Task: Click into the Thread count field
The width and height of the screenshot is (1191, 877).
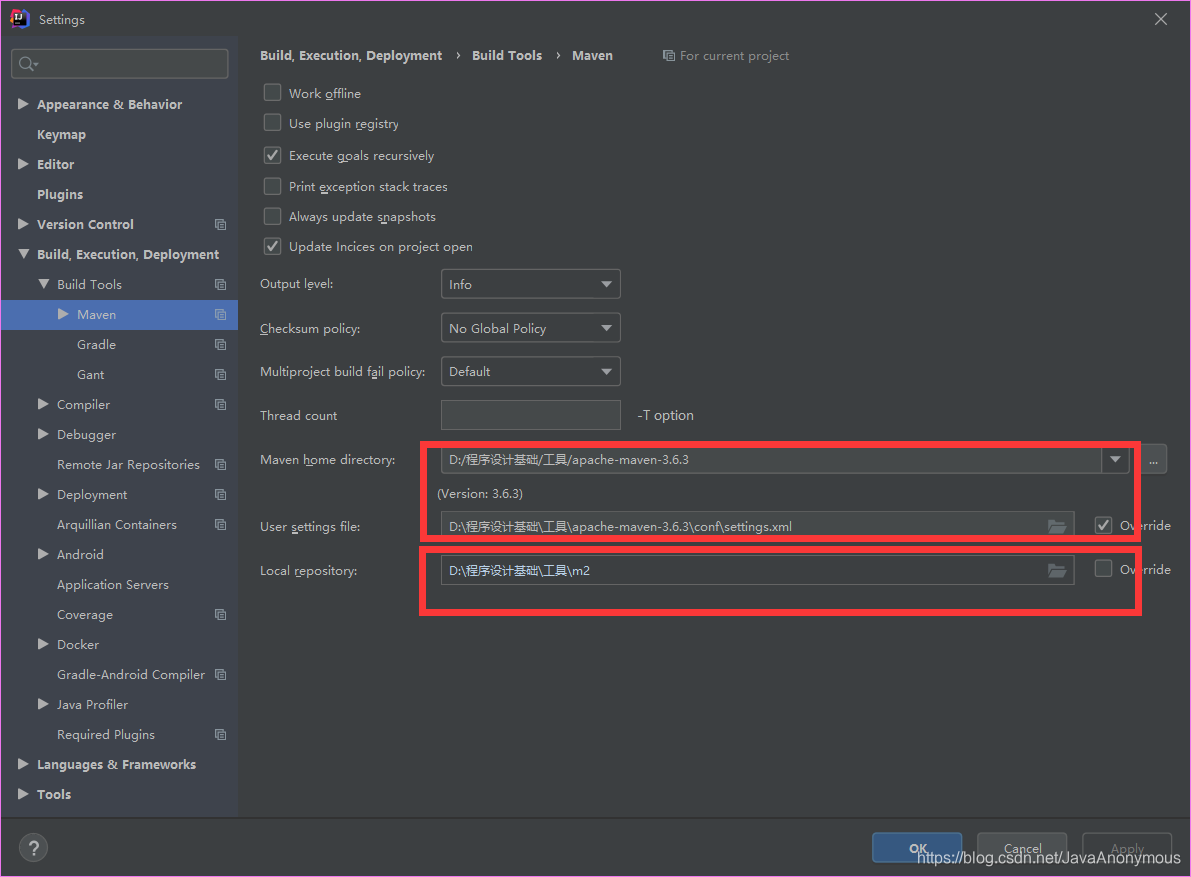Action: point(530,415)
